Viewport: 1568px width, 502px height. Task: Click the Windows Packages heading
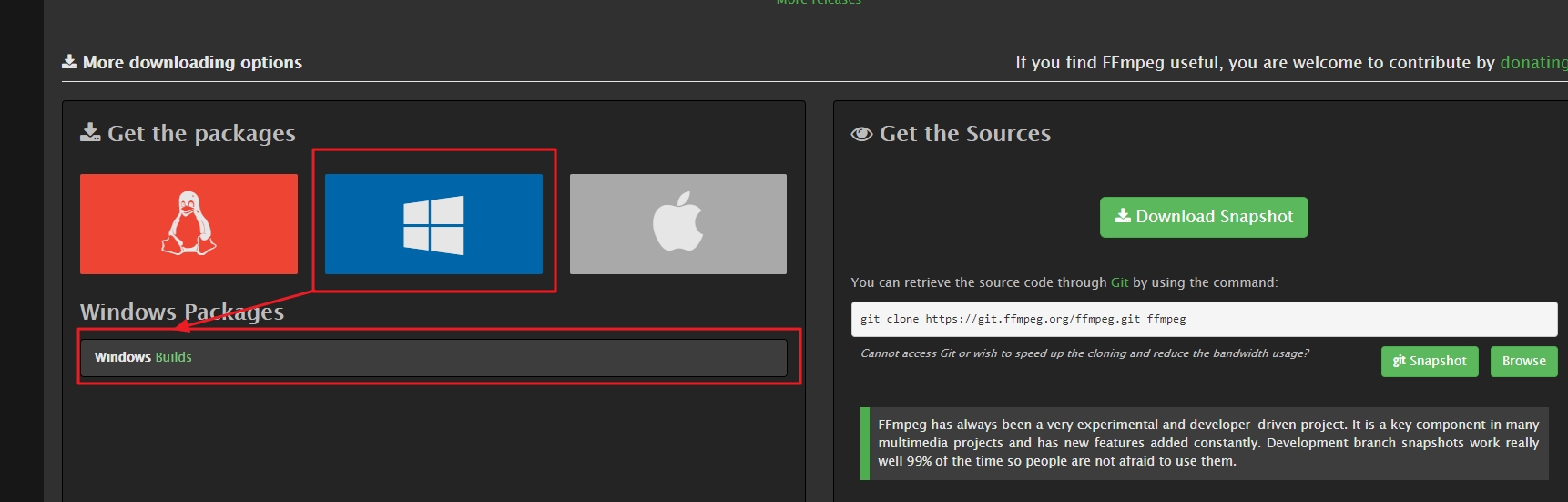(x=182, y=312)
